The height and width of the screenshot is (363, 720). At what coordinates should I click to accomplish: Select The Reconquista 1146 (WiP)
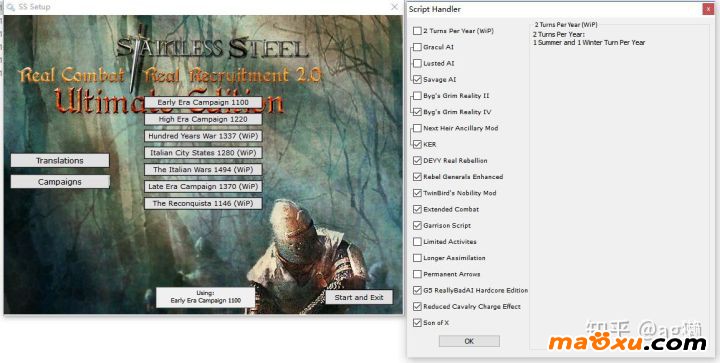coord(203,203)
